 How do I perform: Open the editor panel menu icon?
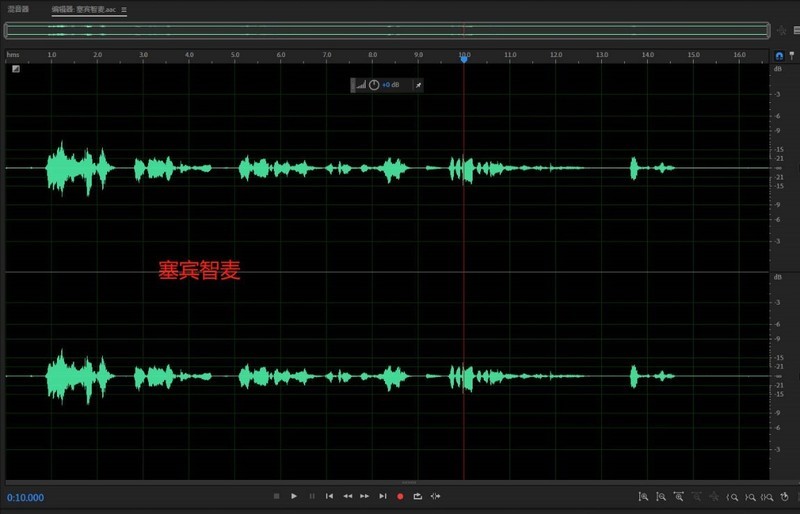[x=124, y=9]
